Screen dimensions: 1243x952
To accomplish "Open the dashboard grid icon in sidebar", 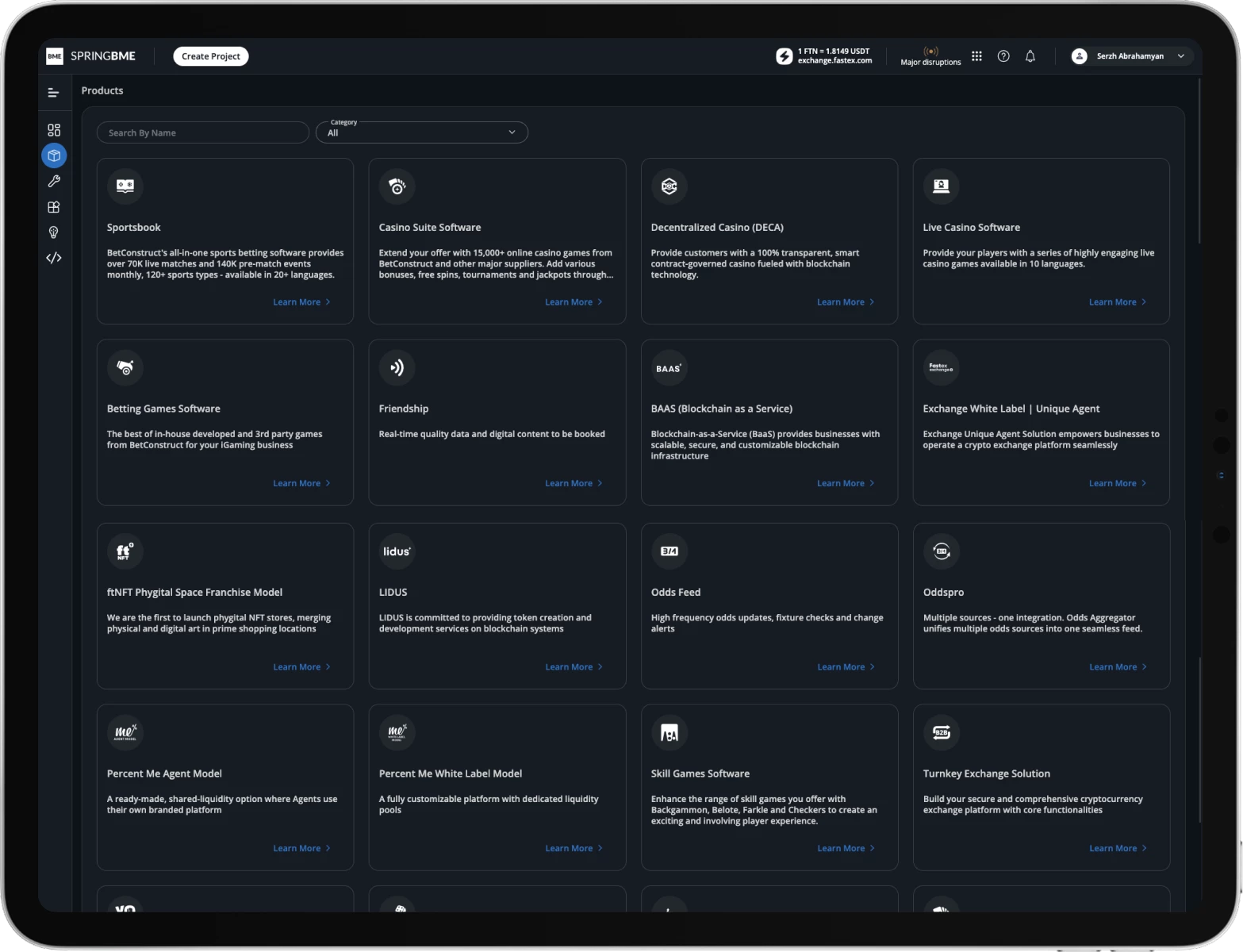I will pyautogui.click(x=54, y=130).
